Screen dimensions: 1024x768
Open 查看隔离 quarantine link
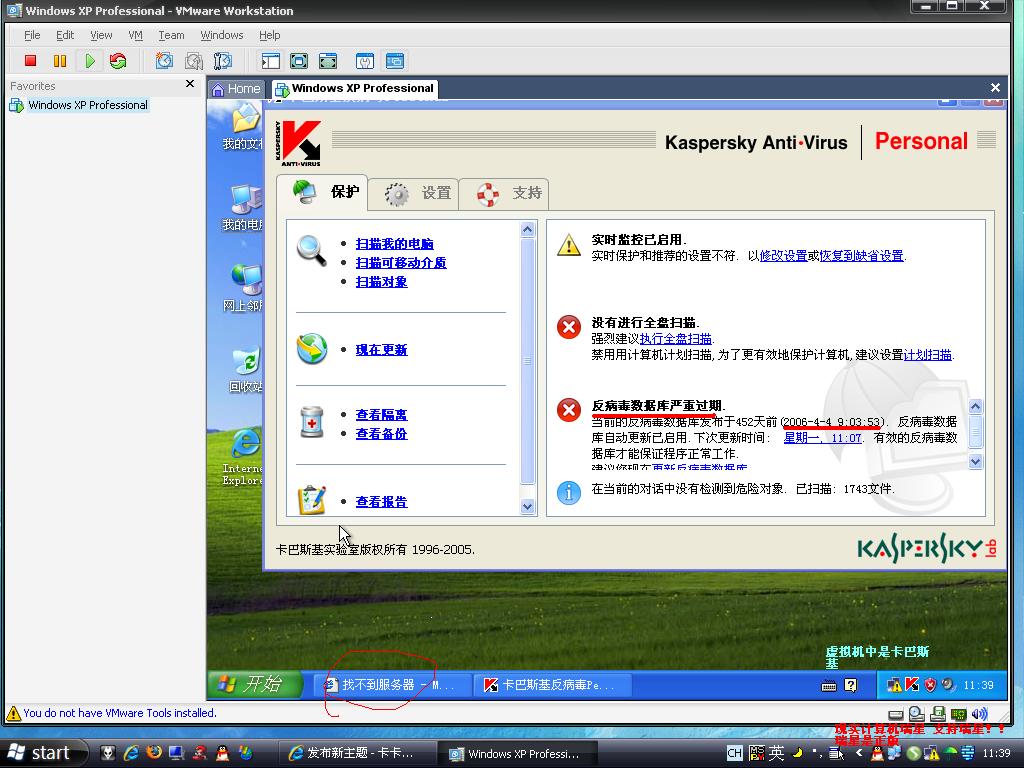(381, 415)
